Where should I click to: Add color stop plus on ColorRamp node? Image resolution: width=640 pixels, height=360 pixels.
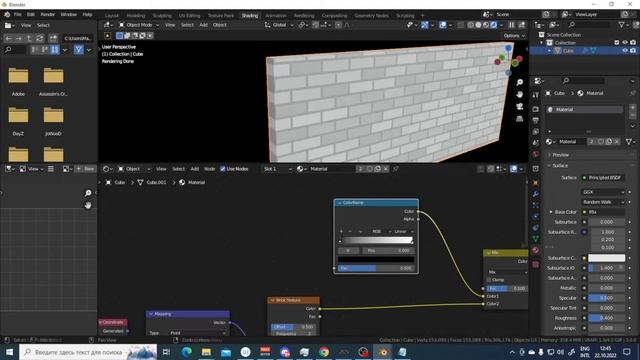tap(341, 231)
